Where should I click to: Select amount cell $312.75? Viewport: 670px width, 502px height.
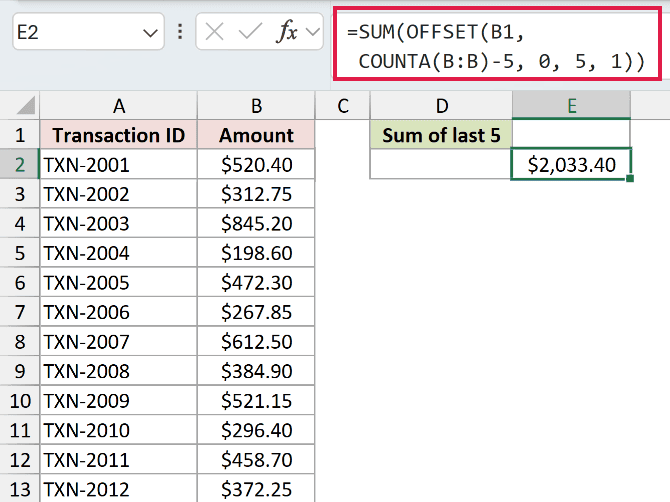256,194
